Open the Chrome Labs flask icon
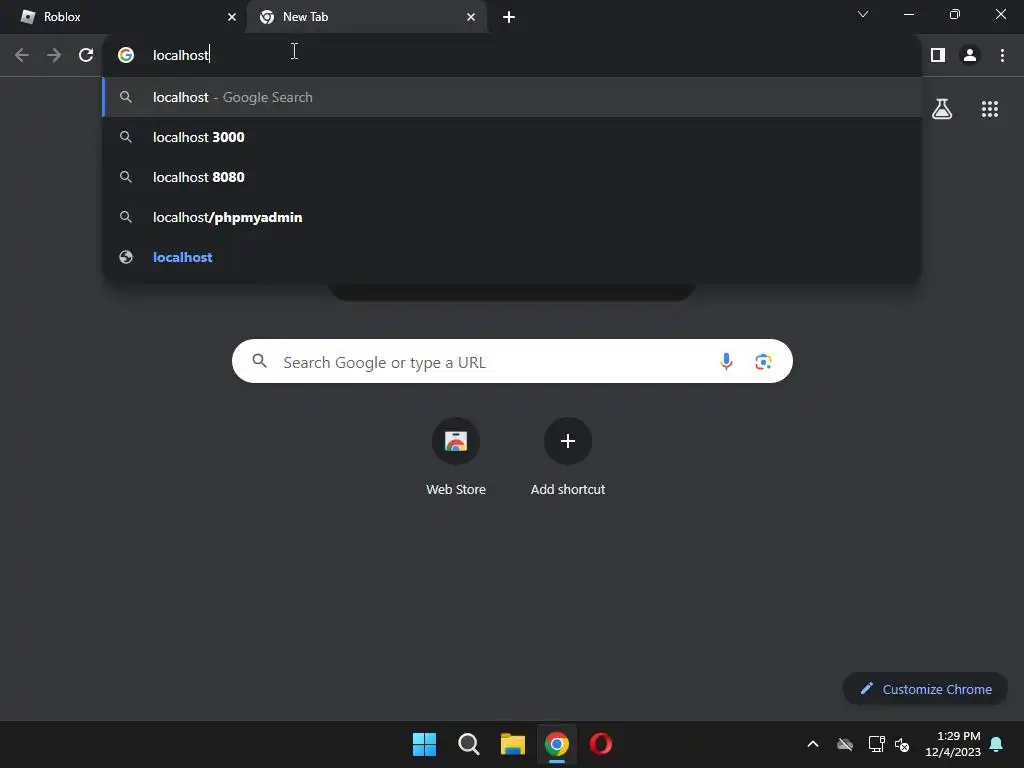The height and width of the screenshot is (768, 1024). click(942, 109)
